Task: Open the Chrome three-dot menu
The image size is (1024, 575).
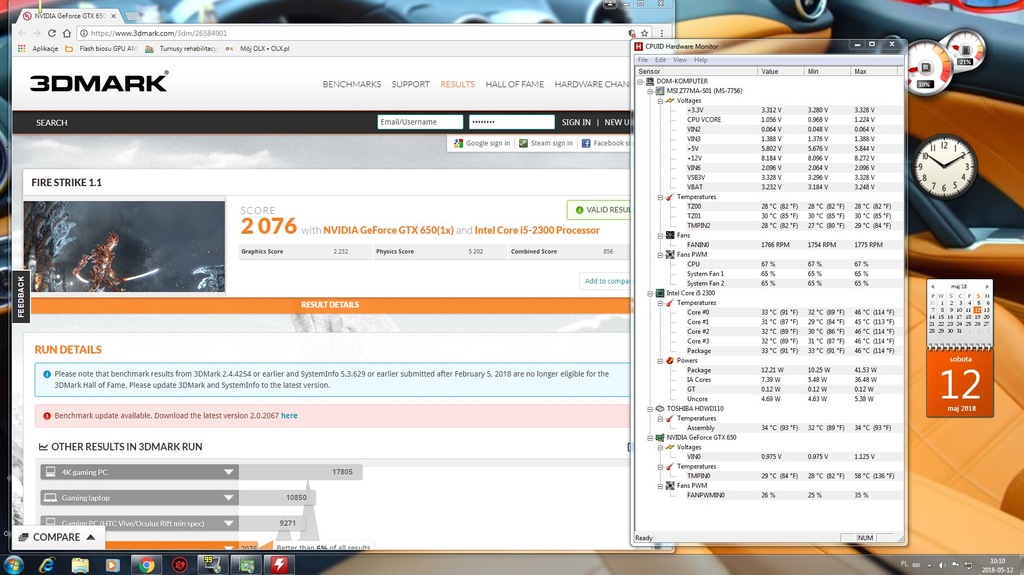Action: point(662,33)
